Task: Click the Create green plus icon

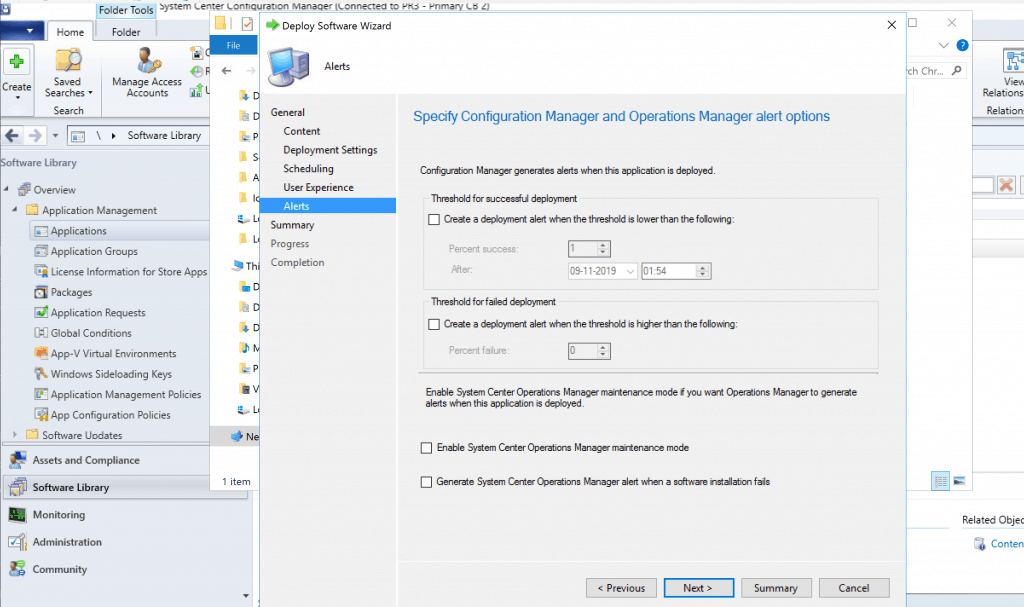Action: [x=16, y=61]
